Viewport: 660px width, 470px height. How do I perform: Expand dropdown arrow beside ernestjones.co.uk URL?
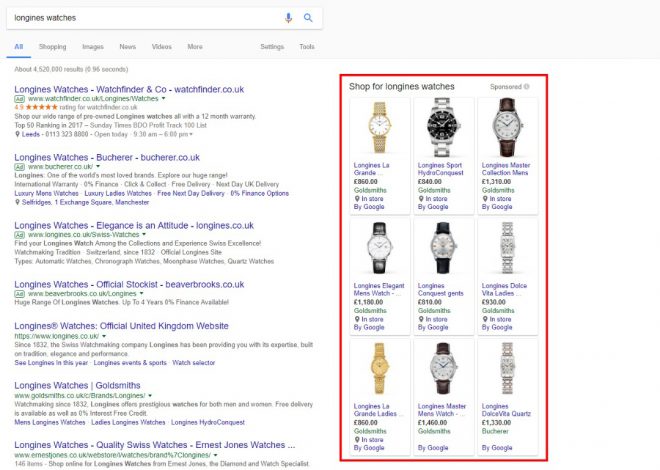pyautogui.click(x=216, y=455)
